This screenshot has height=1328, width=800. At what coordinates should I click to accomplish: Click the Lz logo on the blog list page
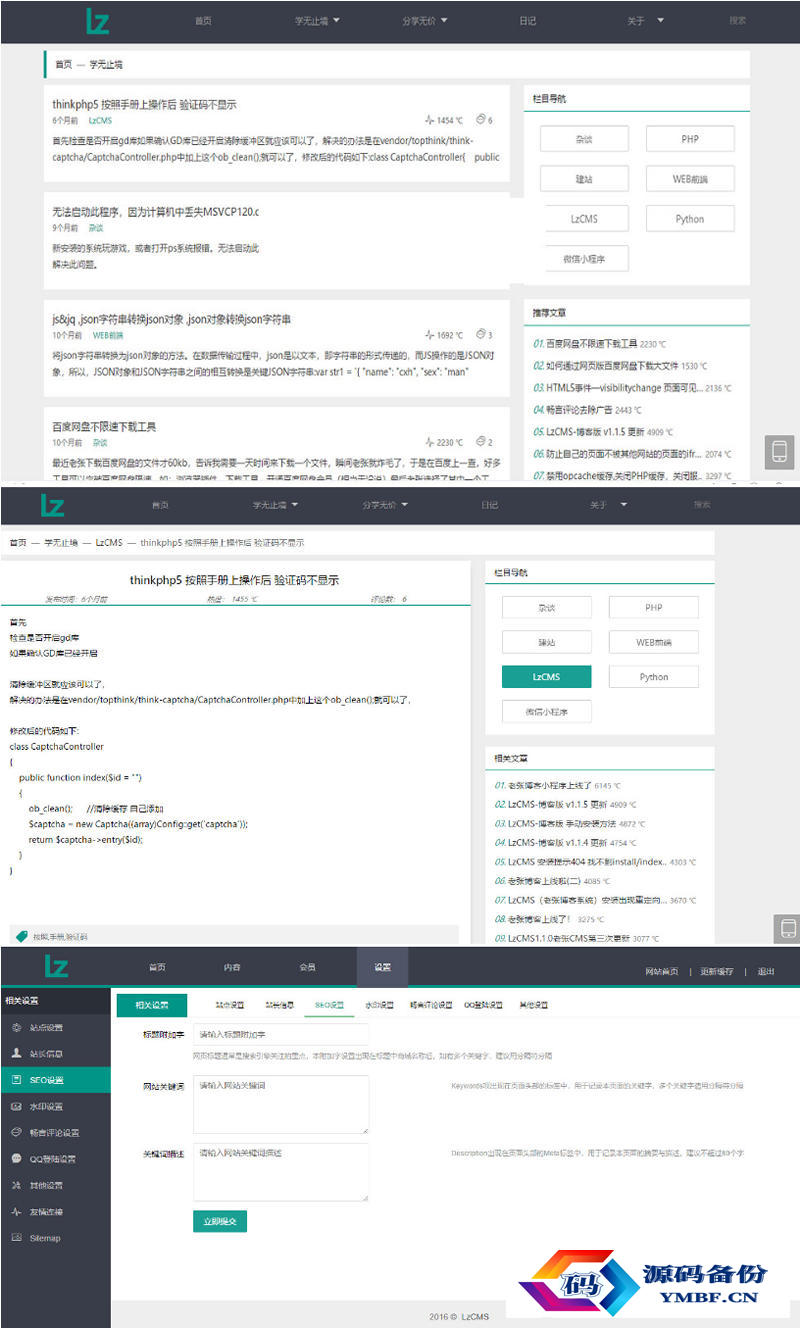(97, 21)
